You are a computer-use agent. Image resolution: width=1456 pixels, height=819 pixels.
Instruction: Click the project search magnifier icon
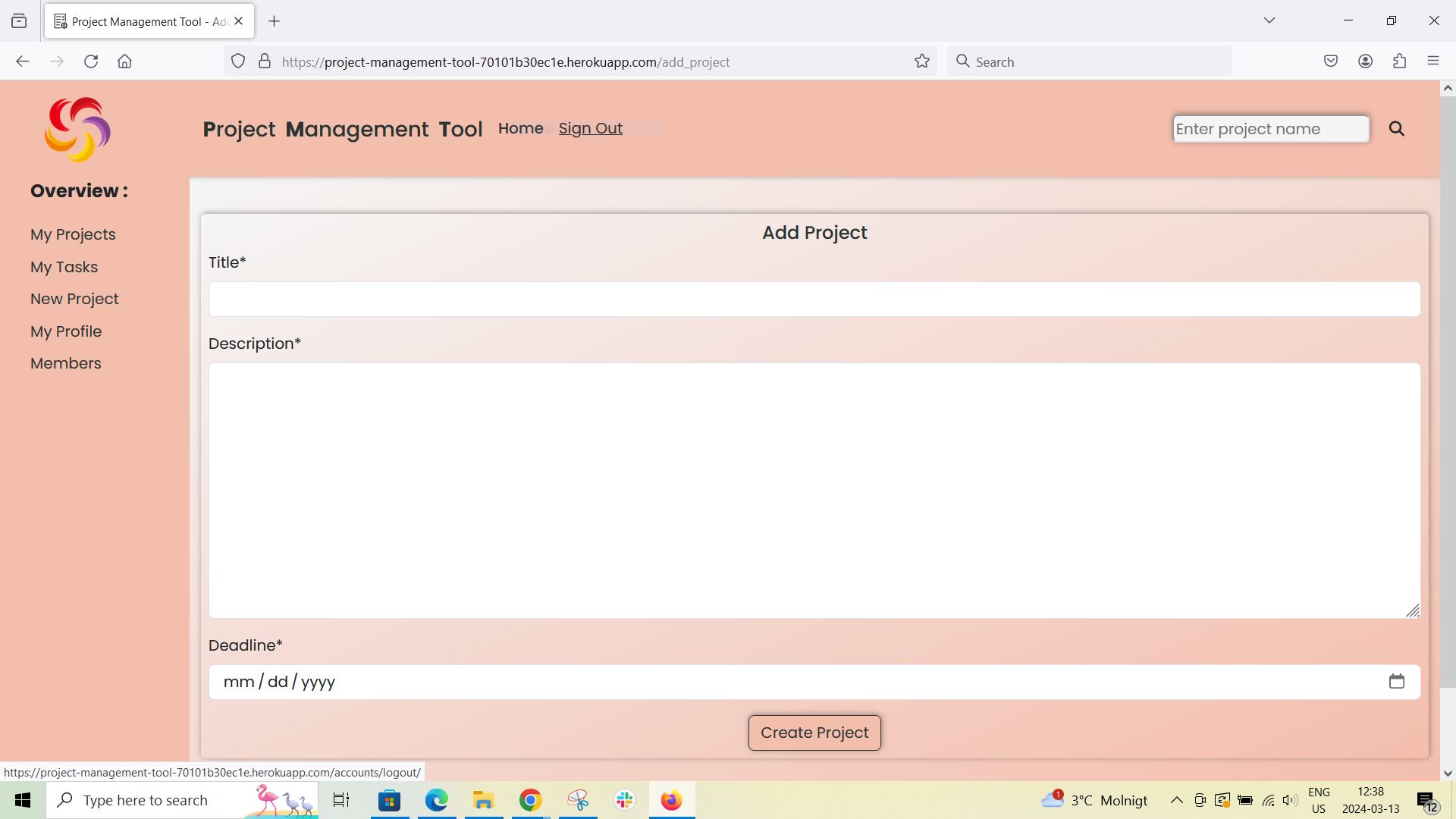click(1396, 128)
